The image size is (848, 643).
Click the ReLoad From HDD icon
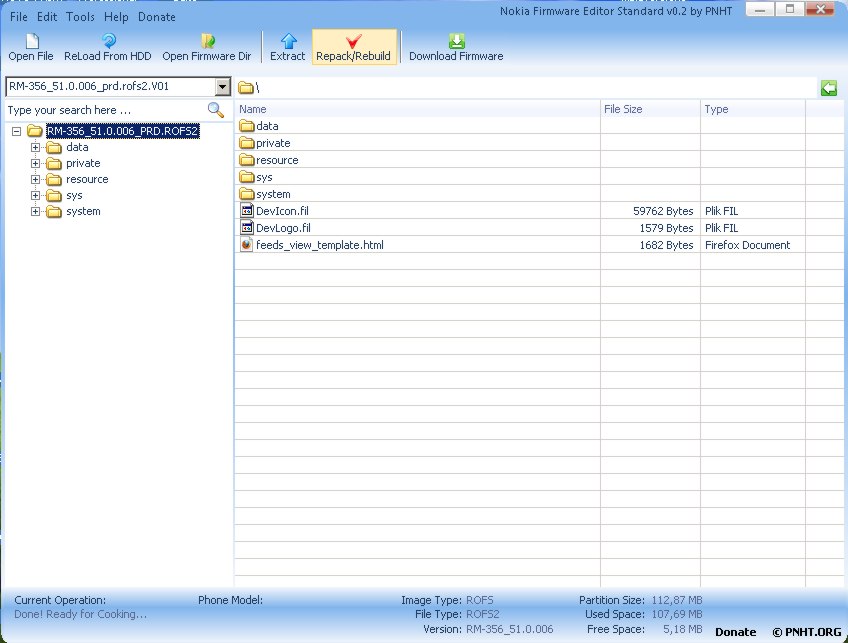108,41
